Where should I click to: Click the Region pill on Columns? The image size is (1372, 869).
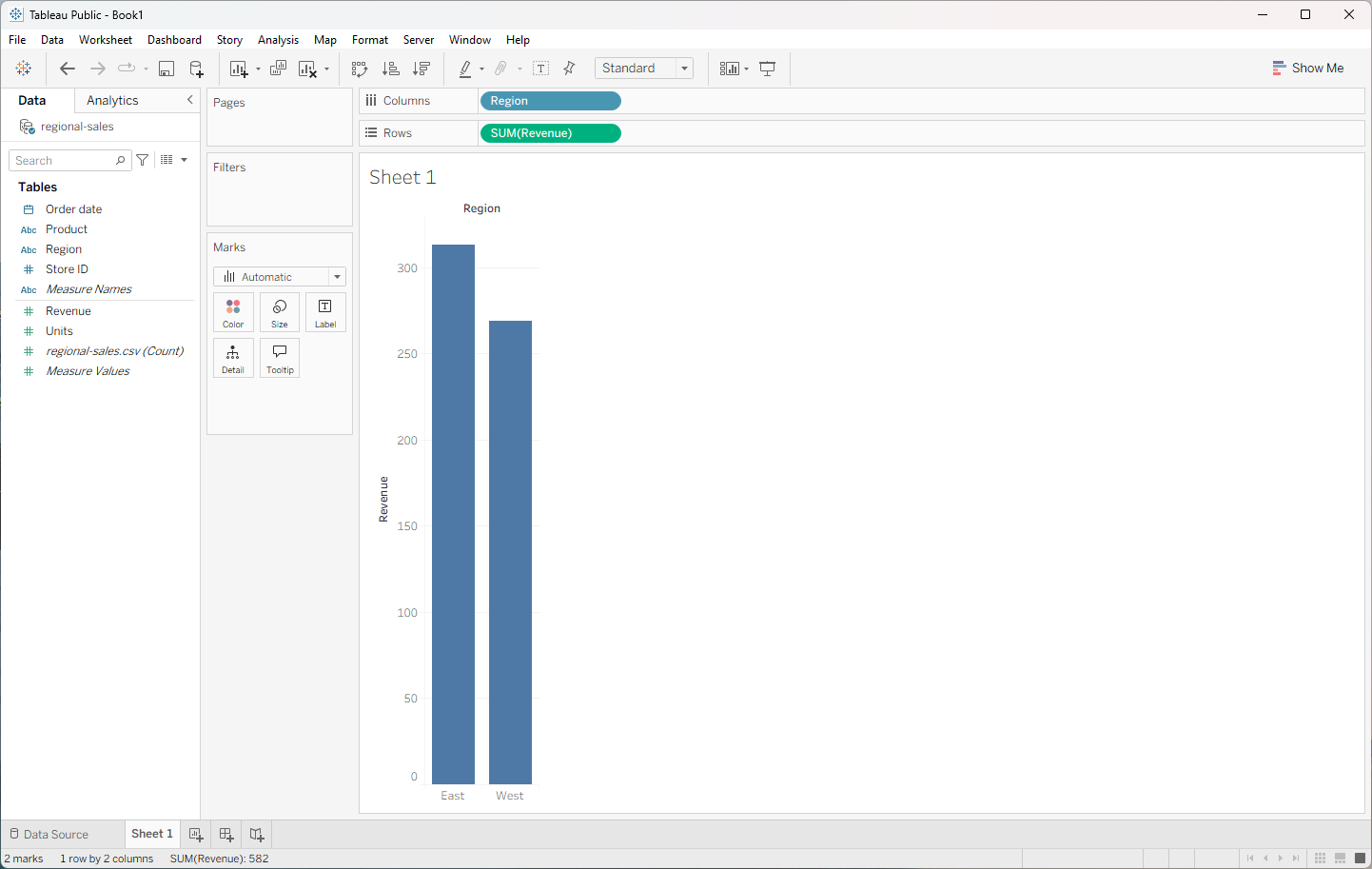pyautogui.click(x=551, y=101)
